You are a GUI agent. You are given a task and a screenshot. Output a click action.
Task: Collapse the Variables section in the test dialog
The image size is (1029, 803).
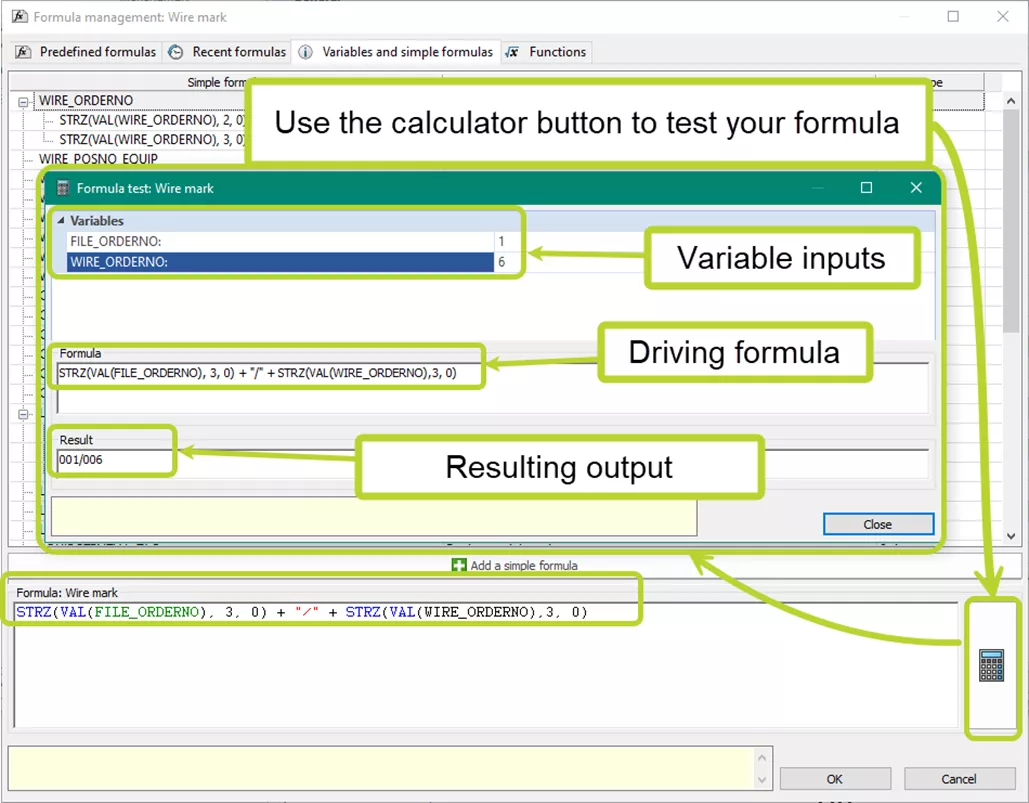62,220
